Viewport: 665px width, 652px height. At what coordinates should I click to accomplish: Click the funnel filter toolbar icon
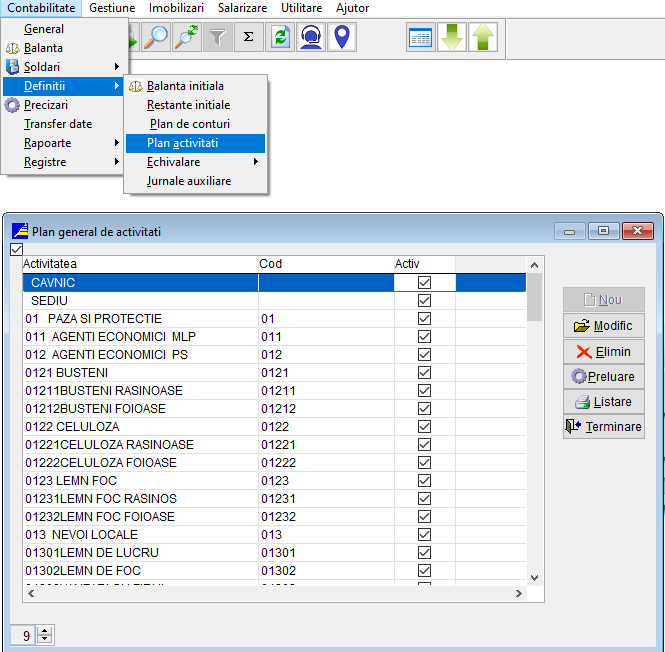pyautogui.click(x=217, y=38)
